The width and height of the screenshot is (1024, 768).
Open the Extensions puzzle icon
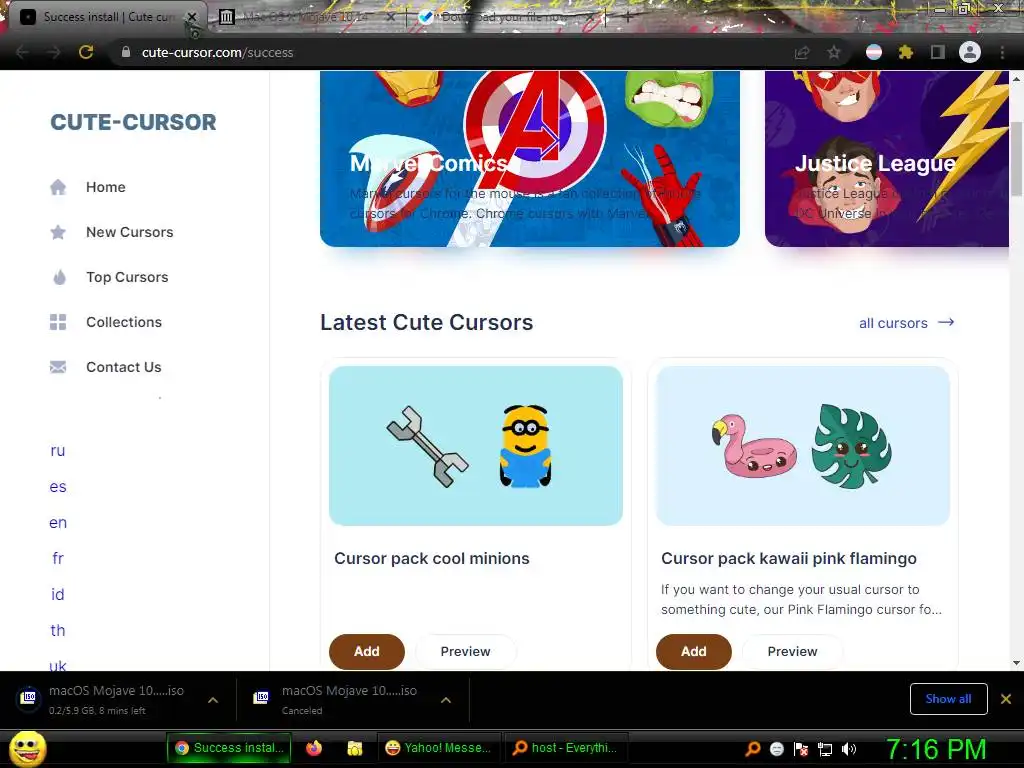click(906, 52)
